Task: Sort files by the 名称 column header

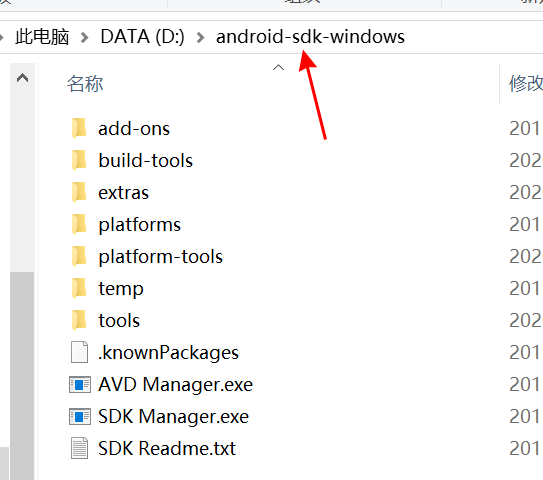Action: tap(85, 83)
